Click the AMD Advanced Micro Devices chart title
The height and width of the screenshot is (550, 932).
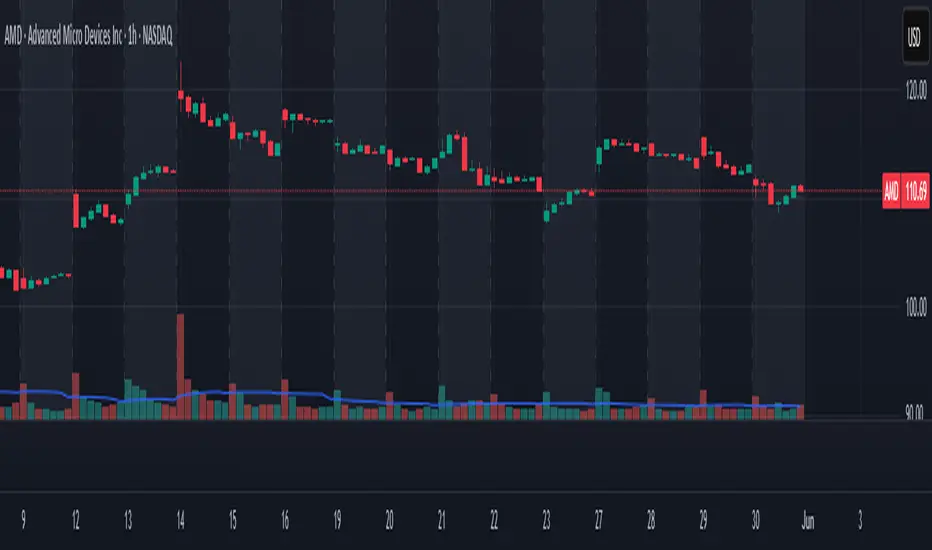(x=89, y=36)
